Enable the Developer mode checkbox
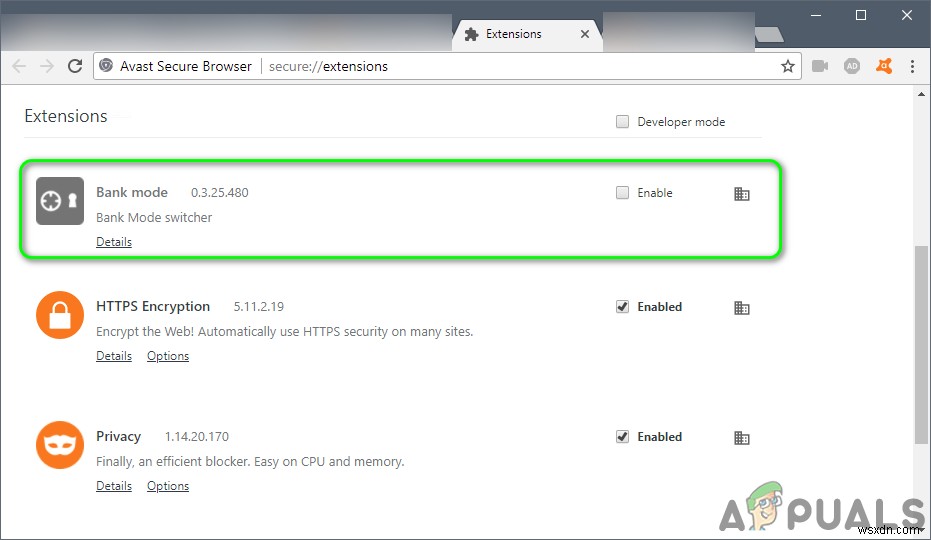This screenshot has height=540, width=931. pyautogui.click(x=622, y=122)
